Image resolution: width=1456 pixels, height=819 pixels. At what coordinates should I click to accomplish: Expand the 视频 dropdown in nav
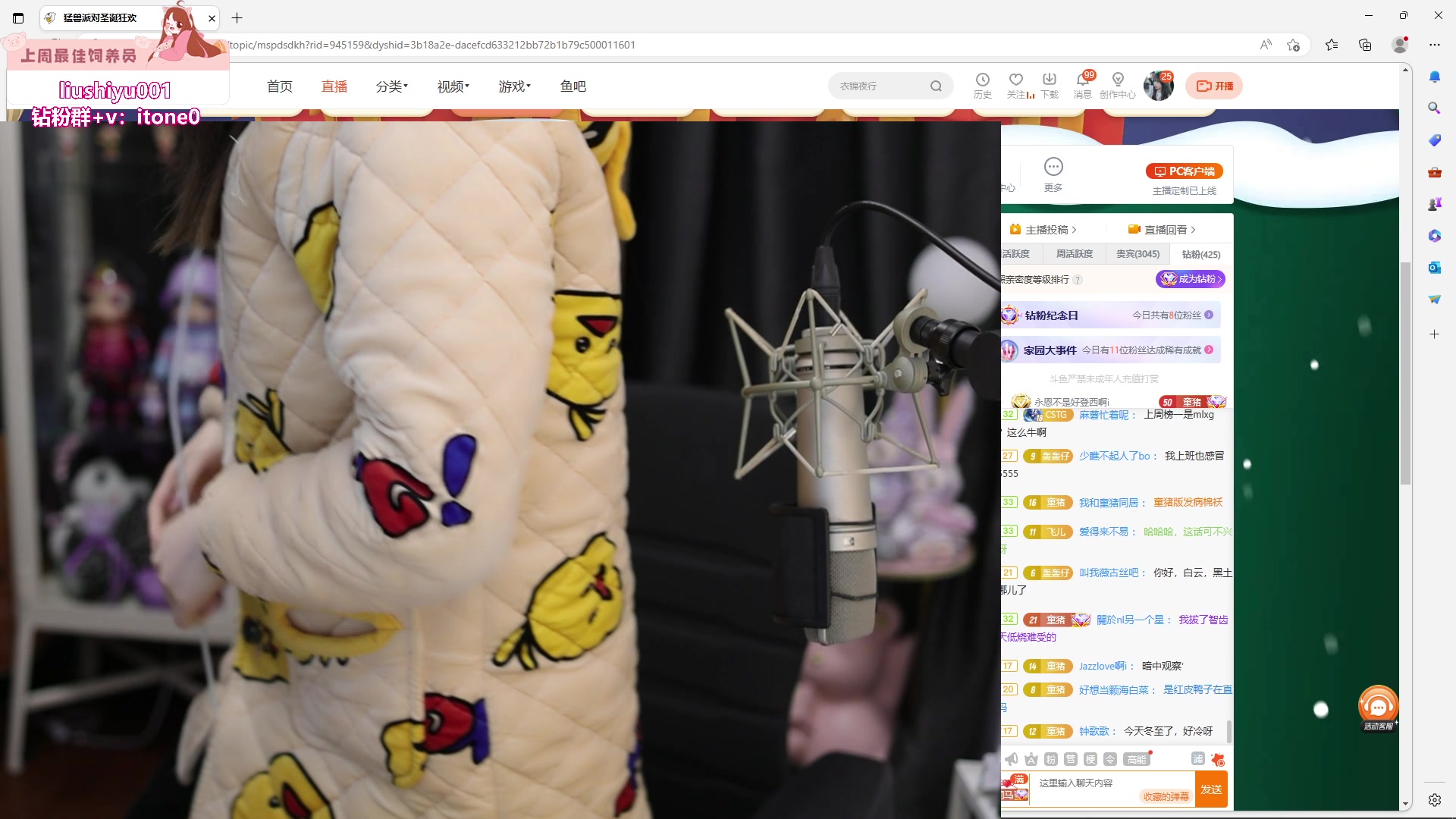[x=453, y=86]
